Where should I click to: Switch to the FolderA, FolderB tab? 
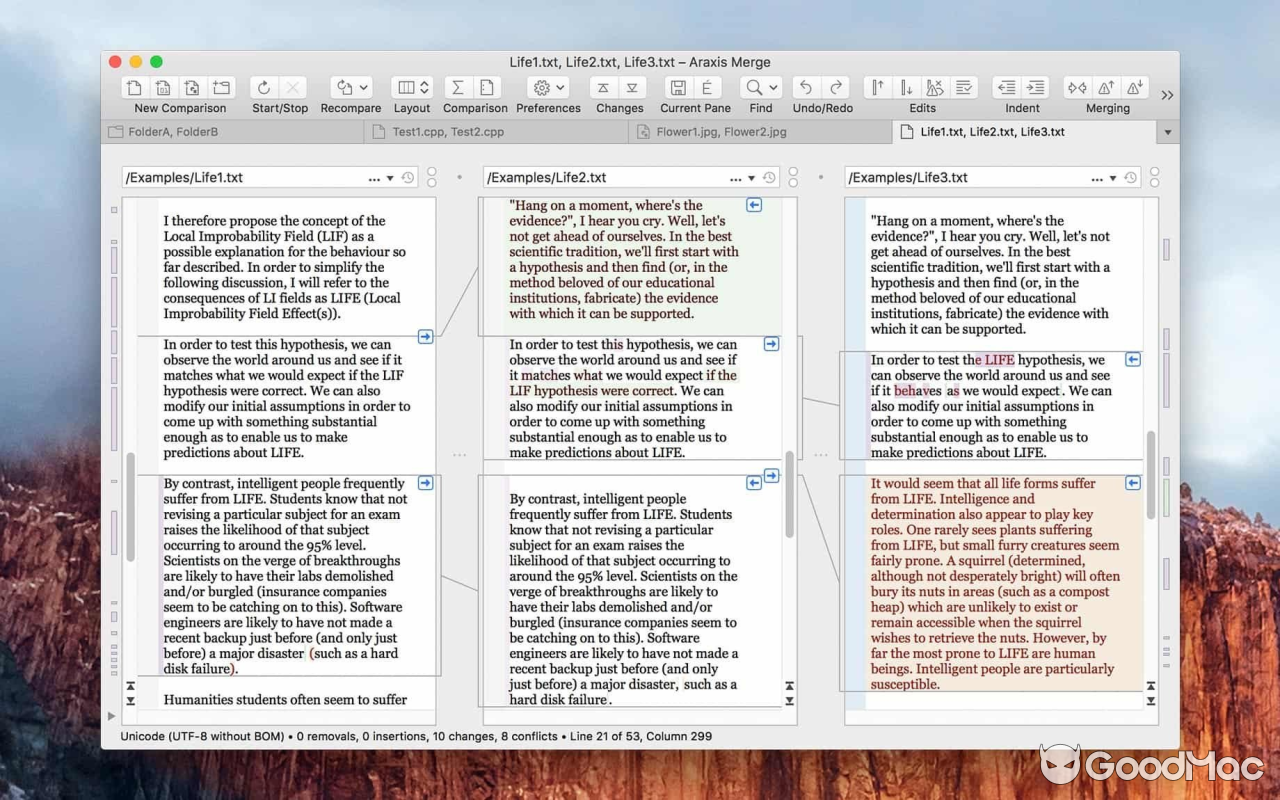173,132
